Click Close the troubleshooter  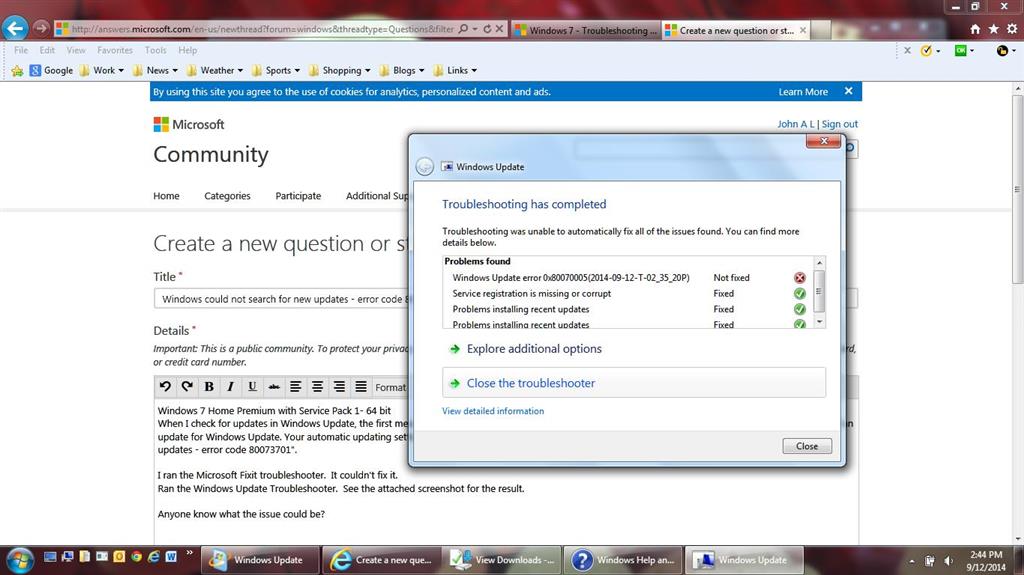[x=633, y=383]
